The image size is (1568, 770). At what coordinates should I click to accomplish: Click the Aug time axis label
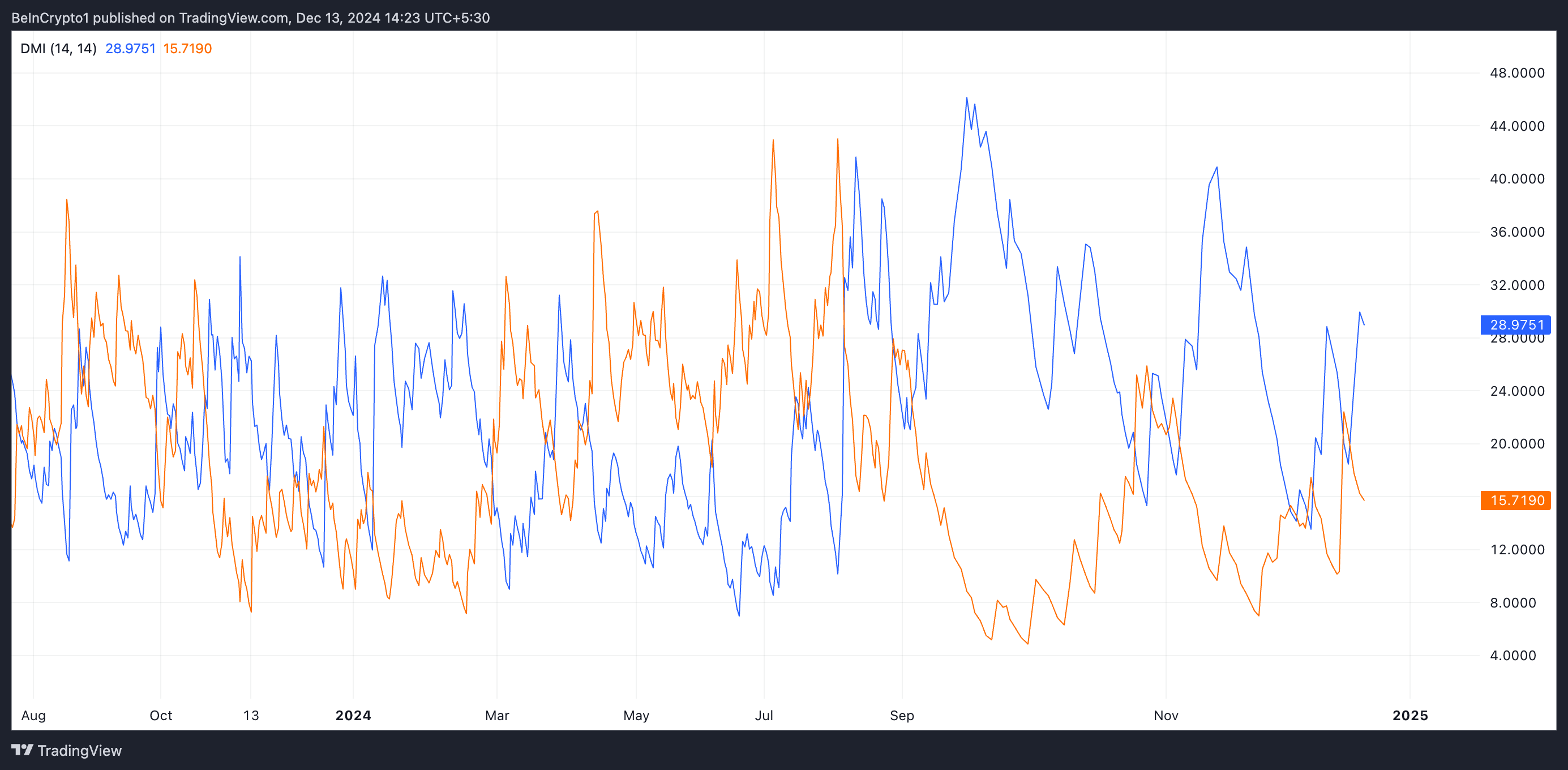tap(33, 715)
